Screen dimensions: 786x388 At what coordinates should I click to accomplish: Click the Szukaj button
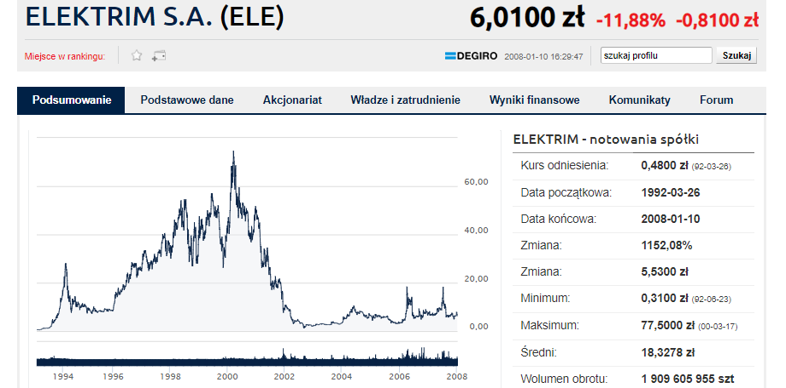tap(736, 56)
